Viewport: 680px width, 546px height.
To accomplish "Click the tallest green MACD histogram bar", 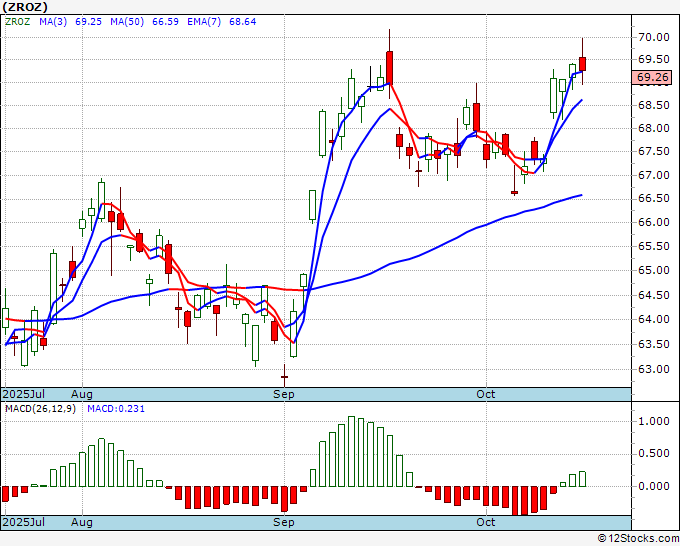I will [x=351, y=451].
